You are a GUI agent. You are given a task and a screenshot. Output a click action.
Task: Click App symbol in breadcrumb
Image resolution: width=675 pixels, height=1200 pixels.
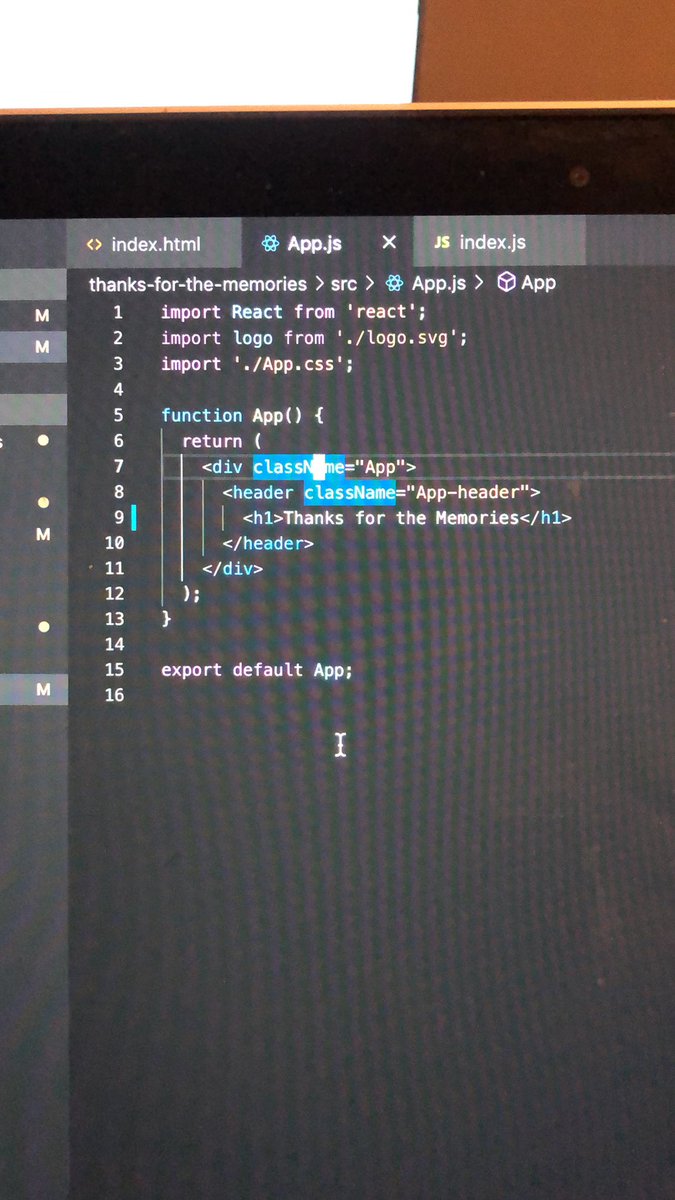tap(538, 283)
